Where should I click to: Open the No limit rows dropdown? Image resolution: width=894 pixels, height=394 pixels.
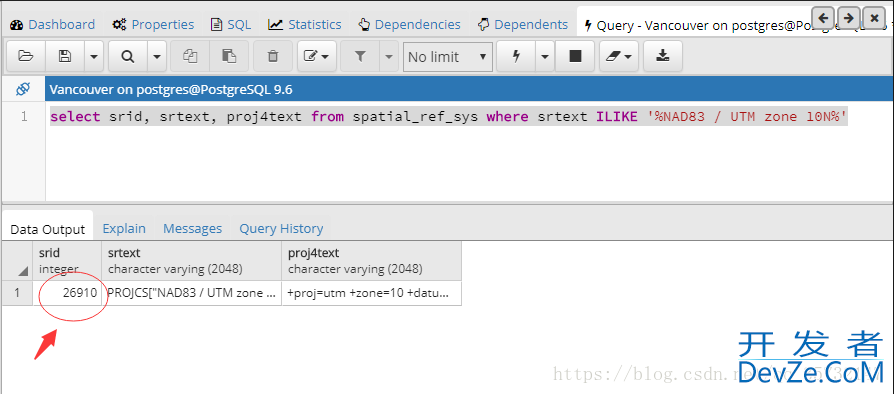point(448,56)
